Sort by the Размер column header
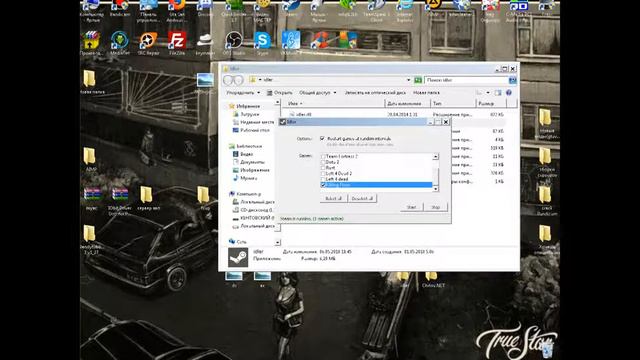 [x=491, y=104]
